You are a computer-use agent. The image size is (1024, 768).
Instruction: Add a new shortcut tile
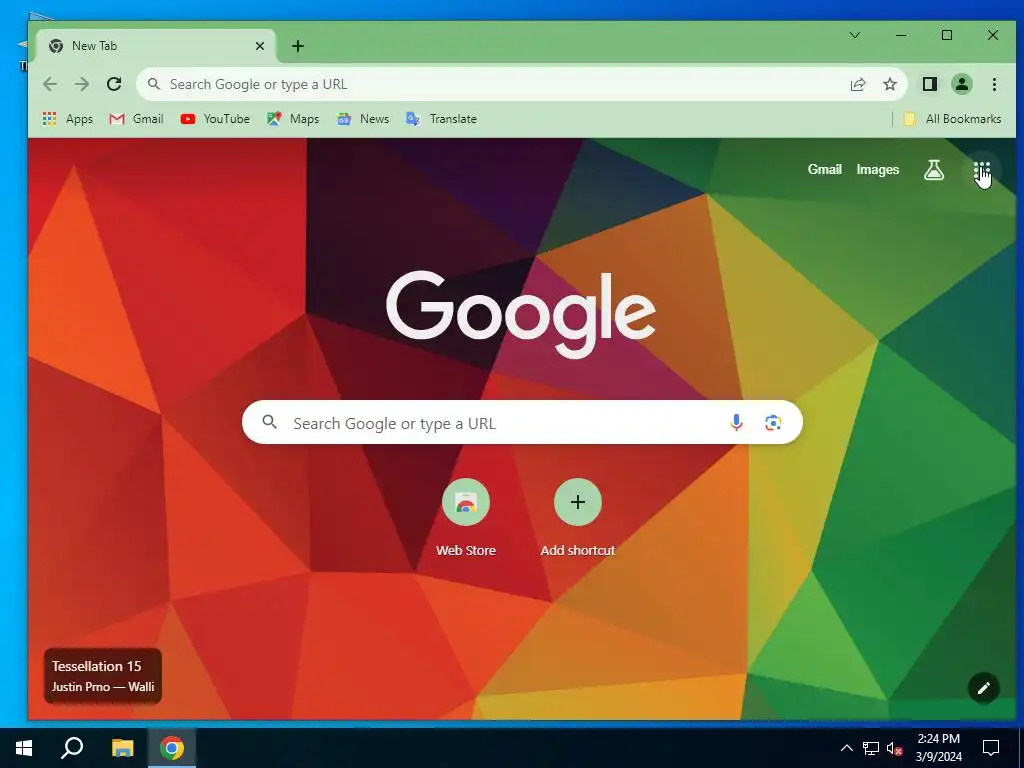point(578,519)
